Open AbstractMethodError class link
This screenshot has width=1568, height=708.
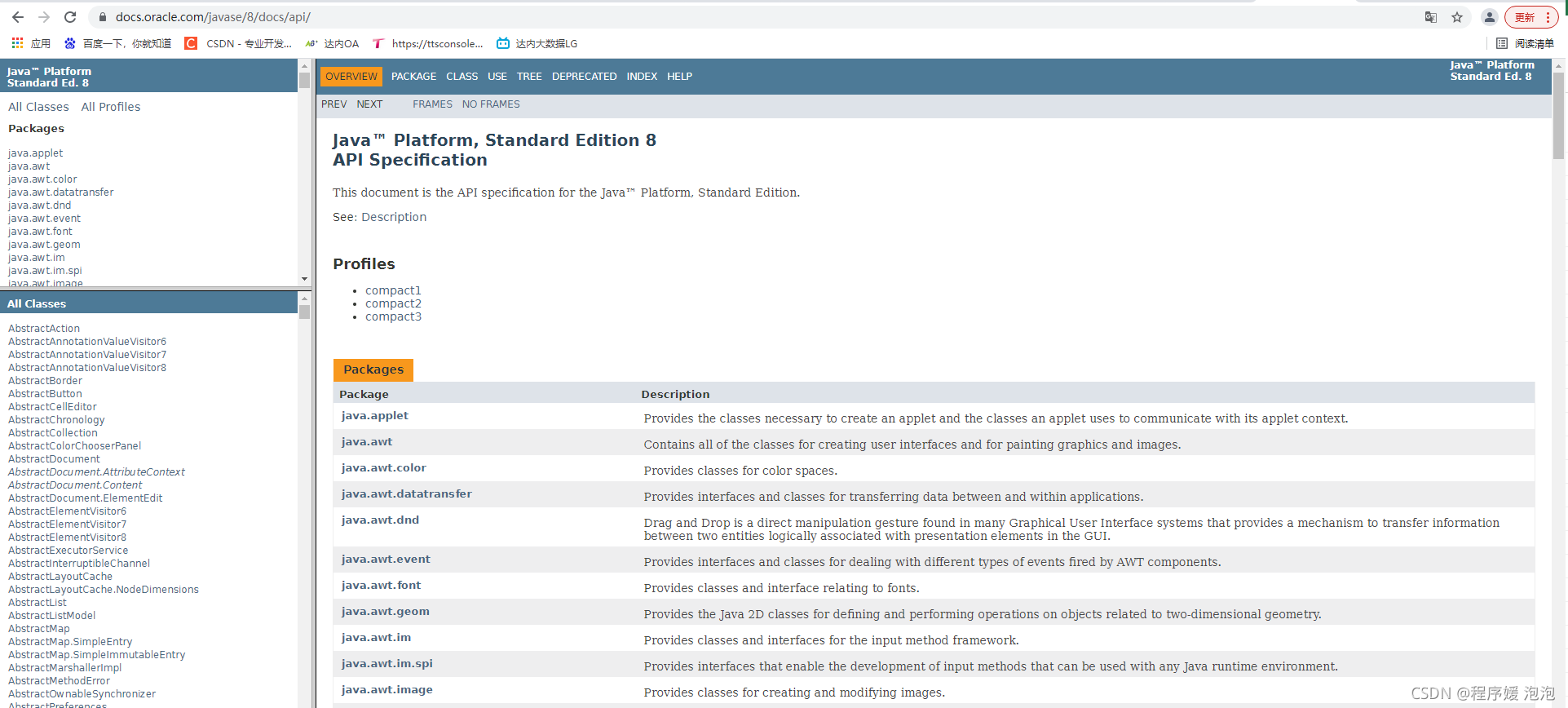tap(59, 681)
